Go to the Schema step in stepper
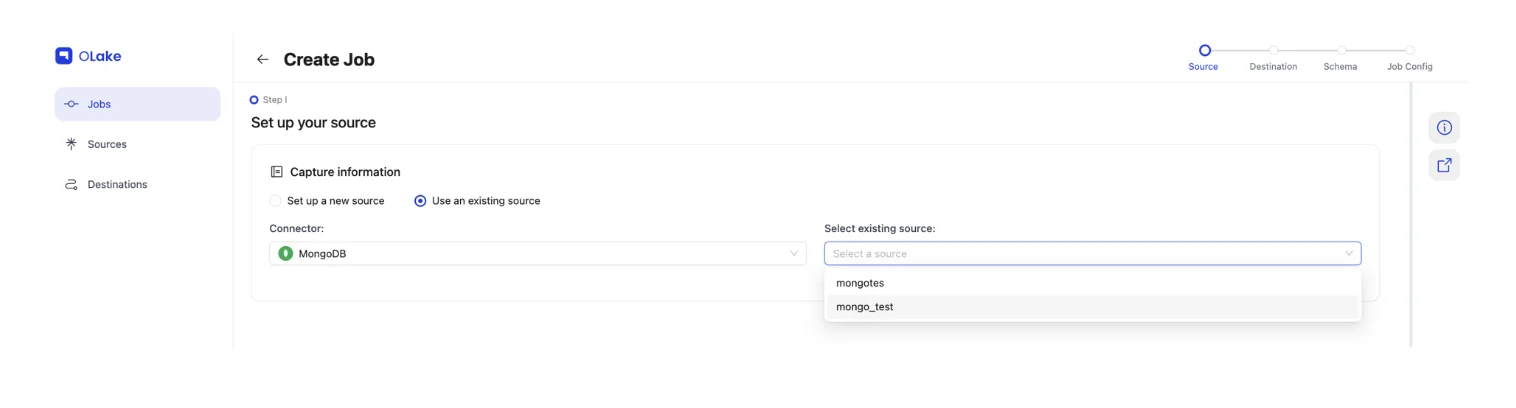This screenshot has height=408, width=1516. pos(1341,50)
